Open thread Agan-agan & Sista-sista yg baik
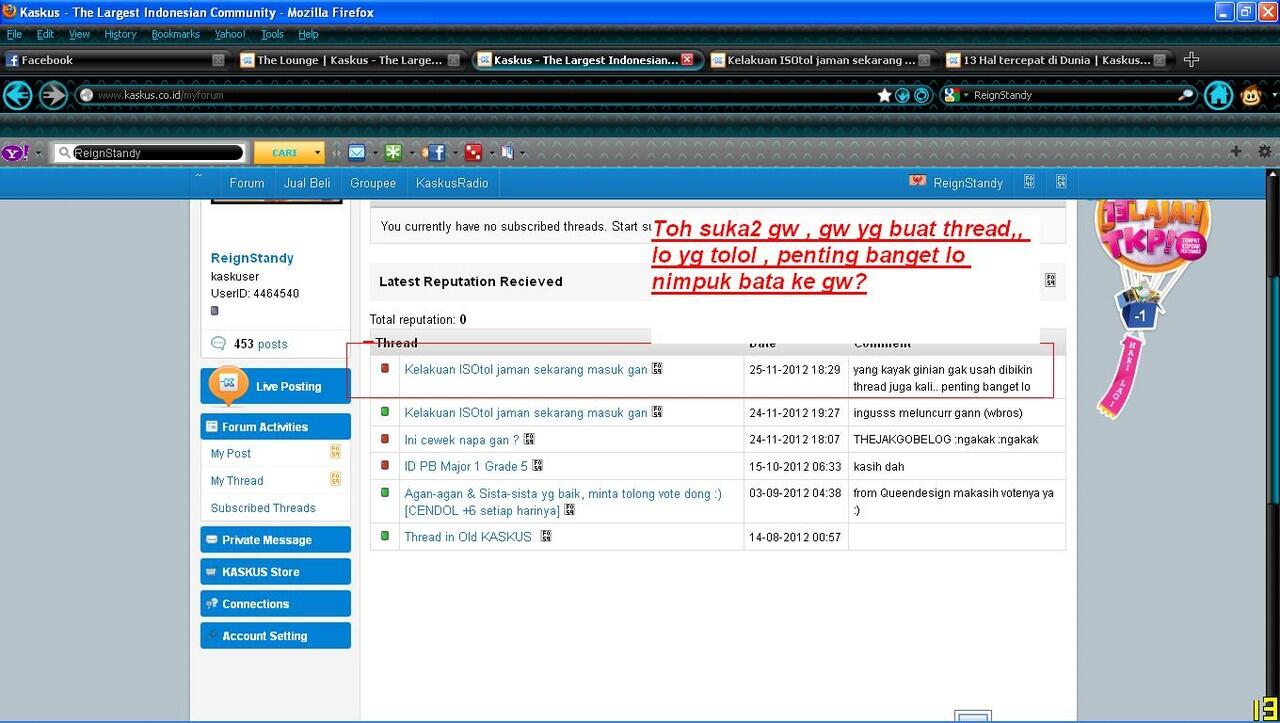 point(563,502)
